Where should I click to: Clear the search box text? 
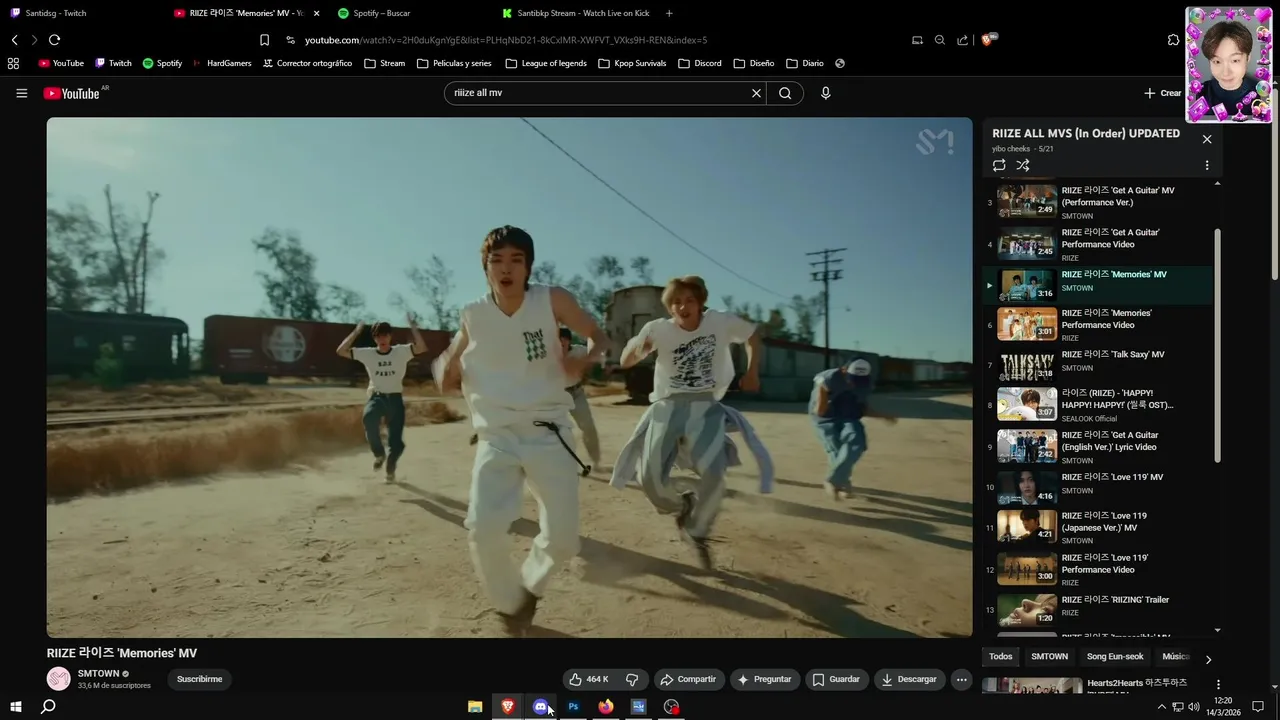[x=756, y=93]
